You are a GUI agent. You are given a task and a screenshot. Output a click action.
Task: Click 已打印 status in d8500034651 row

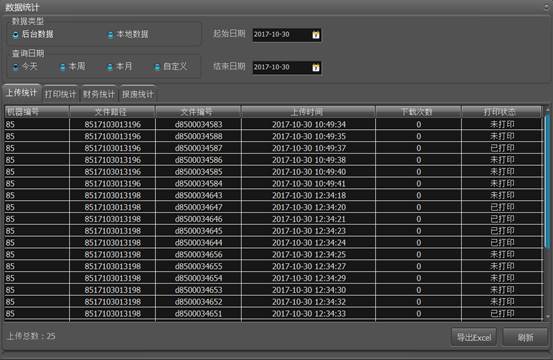(502, 313)
